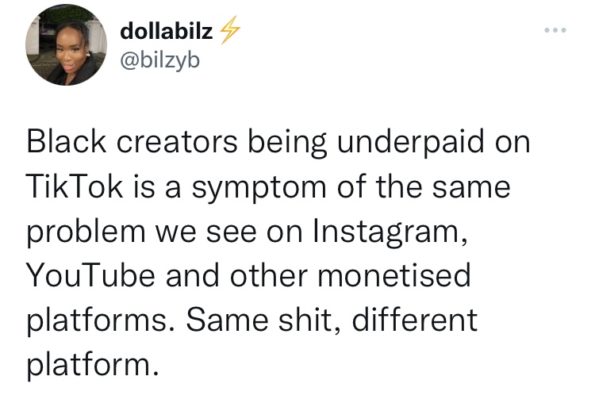Click the word monetised in the tweet
This screenshot has height=403, width=595.
click(x=394, y=275)
